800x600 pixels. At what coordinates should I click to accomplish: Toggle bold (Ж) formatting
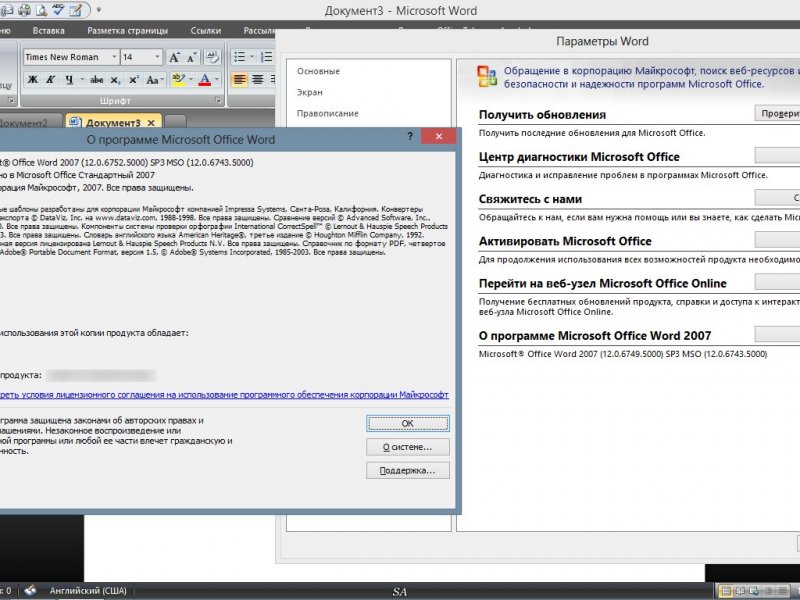pos(33,80)
